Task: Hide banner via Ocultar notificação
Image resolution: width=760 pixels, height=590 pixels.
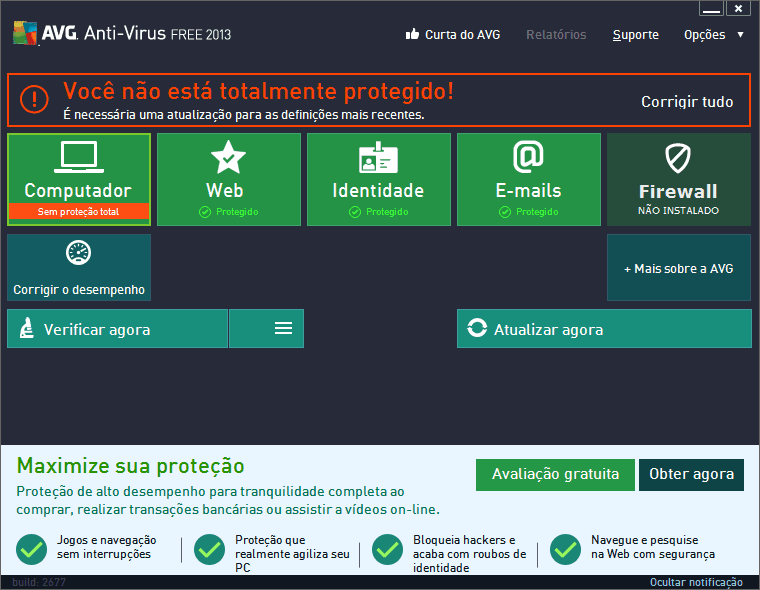Action: (x=696, y=582)
